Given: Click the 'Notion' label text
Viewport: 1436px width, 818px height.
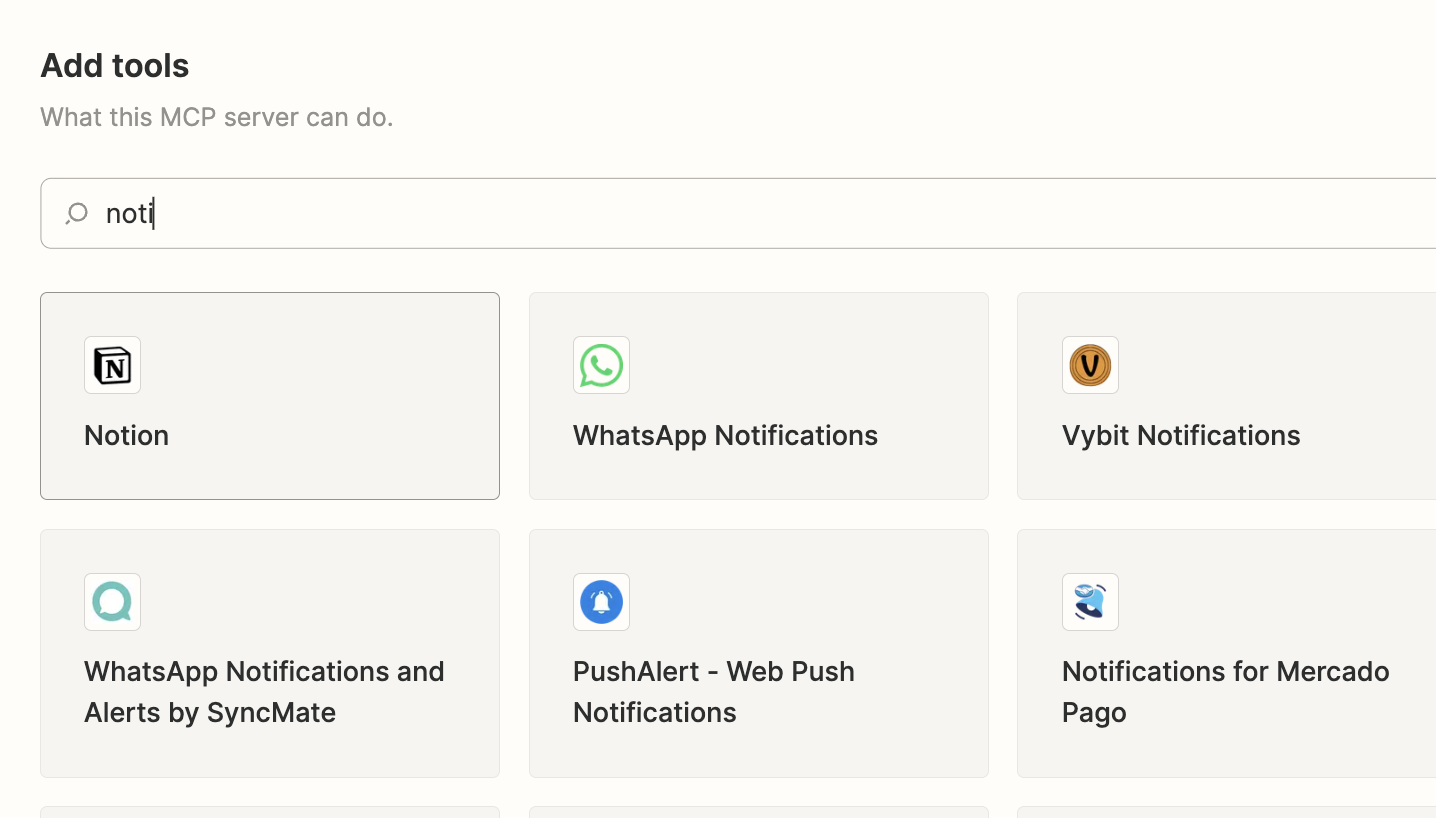Looking at the screenshot, I should tap(126, 435).
